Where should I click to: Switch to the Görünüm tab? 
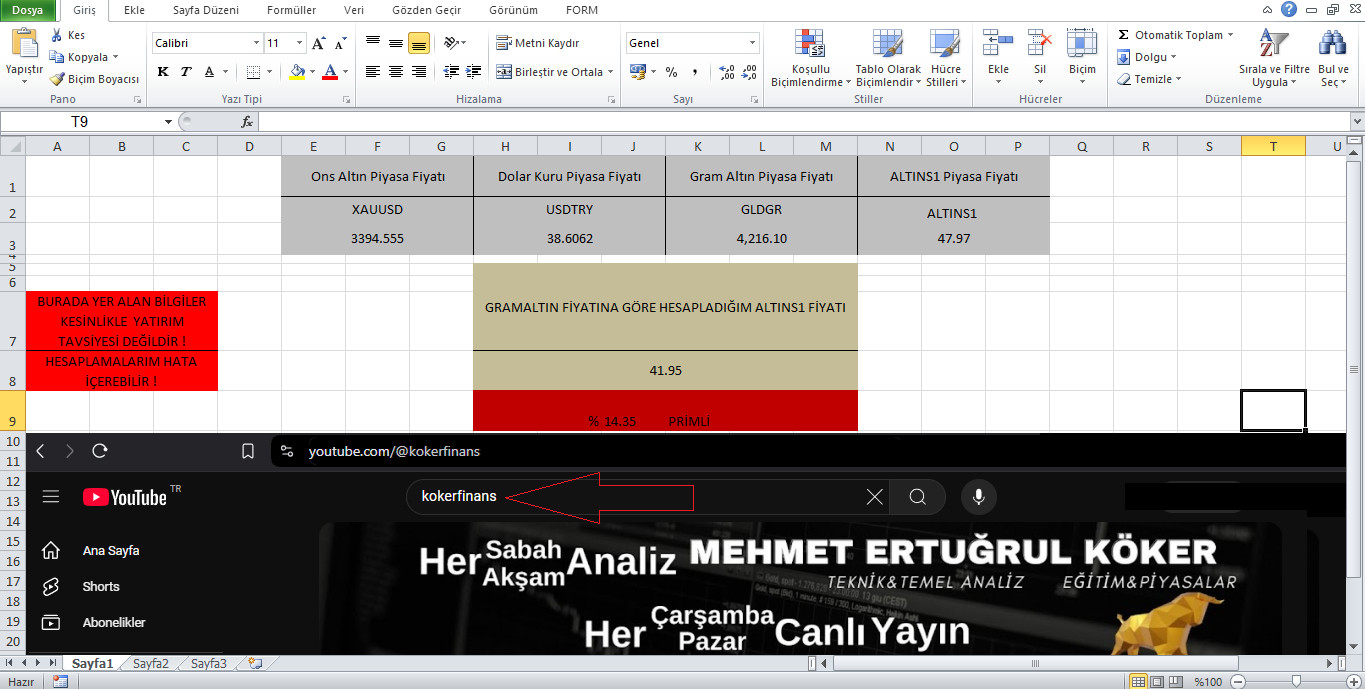coord(512,10)
